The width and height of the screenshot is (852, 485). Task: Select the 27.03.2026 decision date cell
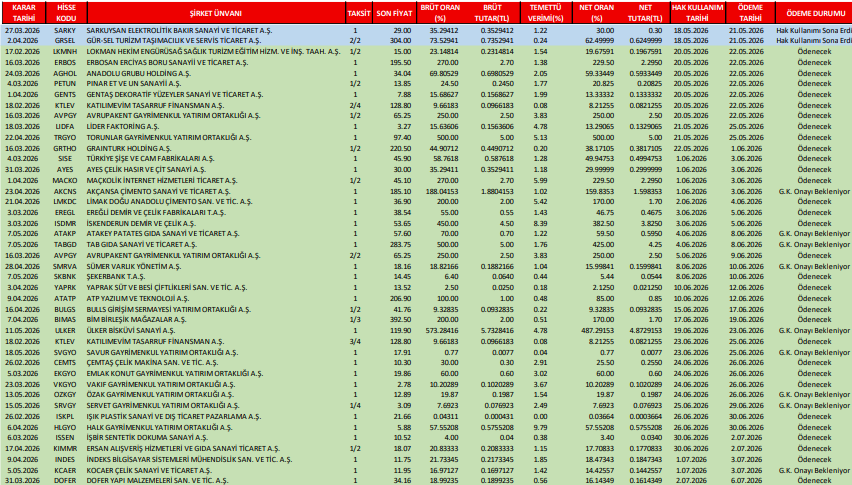click(x=22, y=30)
